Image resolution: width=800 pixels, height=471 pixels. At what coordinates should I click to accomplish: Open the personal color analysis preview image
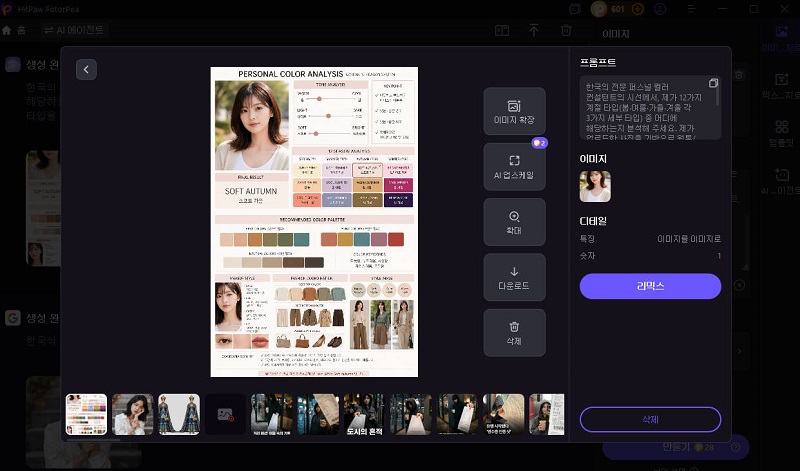(x=314, y=222)
